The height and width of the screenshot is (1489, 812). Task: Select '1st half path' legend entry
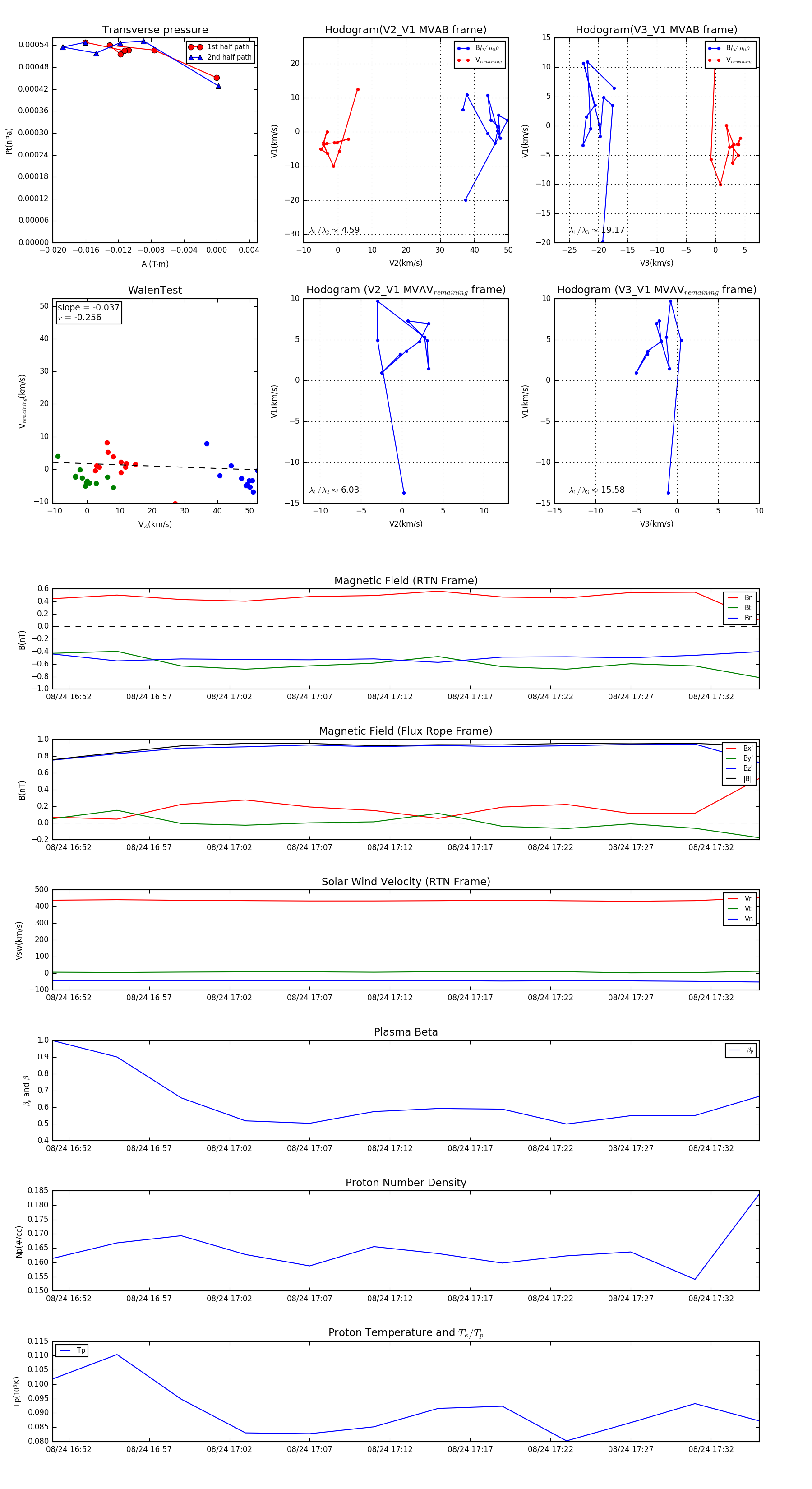coord(220,47)
